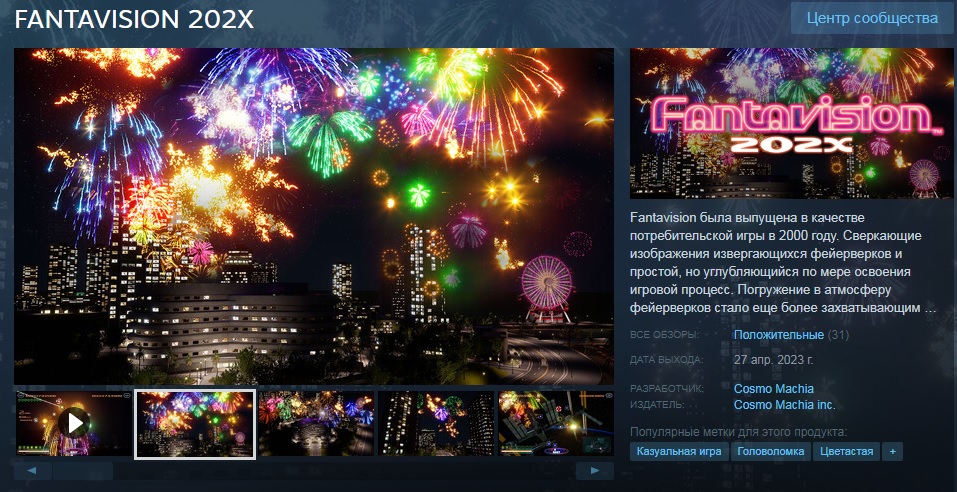Viewport: 957px width, 492px height.
Task: Select the thumbnail showing skyscrapers with fireworks
Action: [436, 424]
